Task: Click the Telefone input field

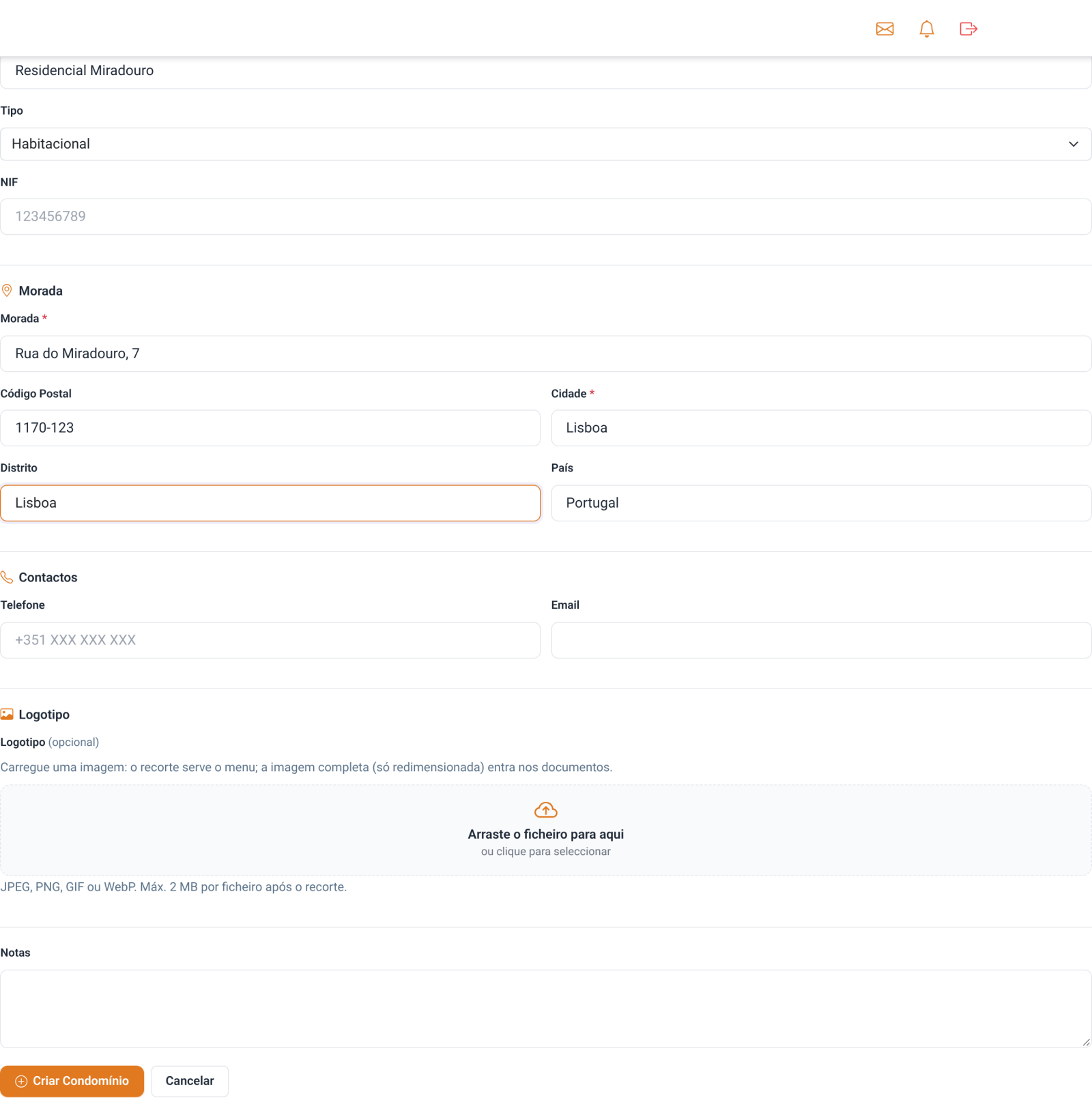Action: click(x=270, y=640)
